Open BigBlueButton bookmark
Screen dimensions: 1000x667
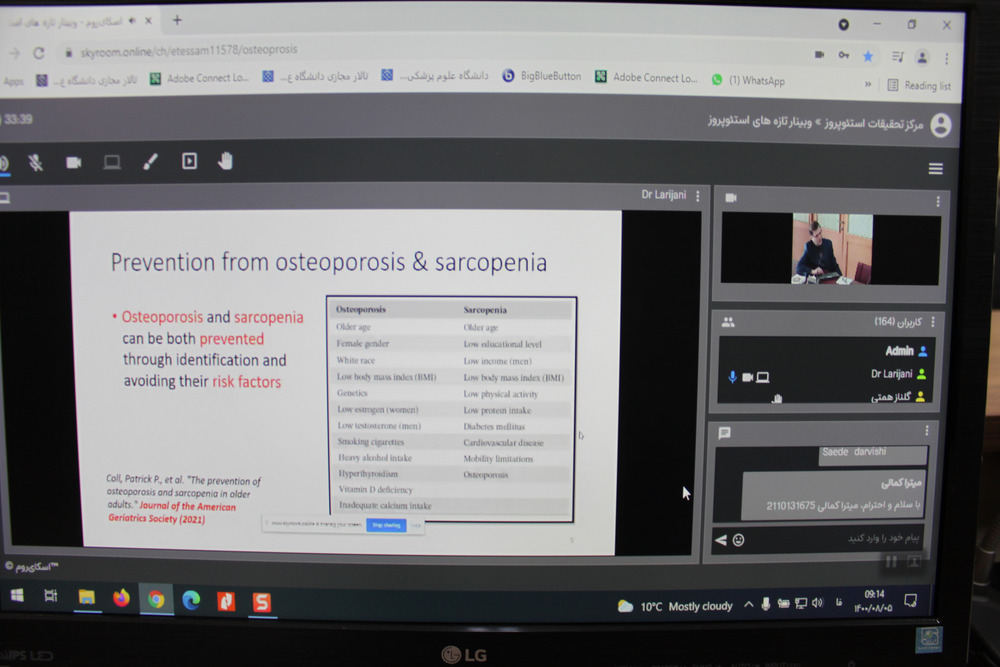[x=542, y=76]
